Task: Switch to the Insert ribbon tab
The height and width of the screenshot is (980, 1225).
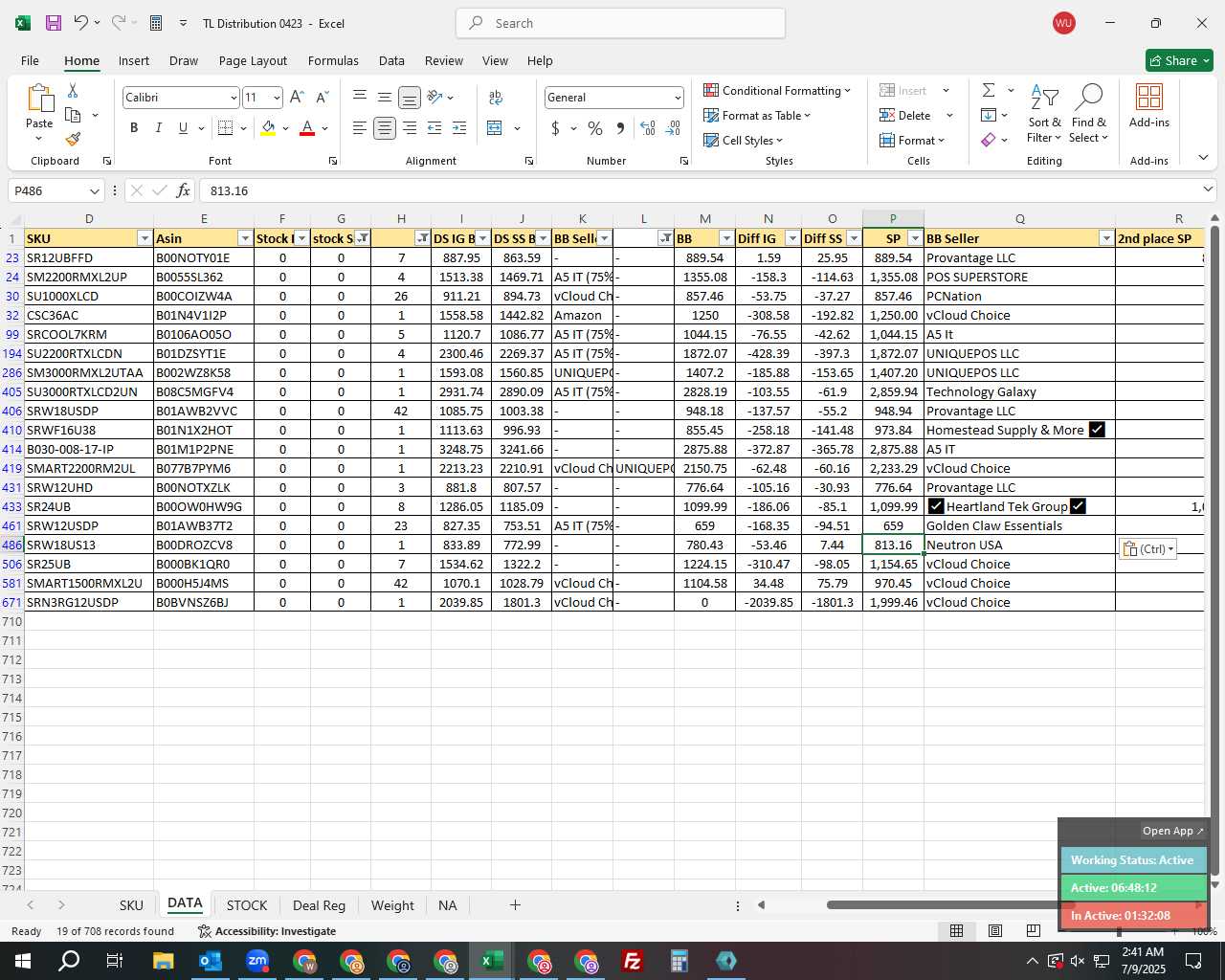Action: coord(134,60)
